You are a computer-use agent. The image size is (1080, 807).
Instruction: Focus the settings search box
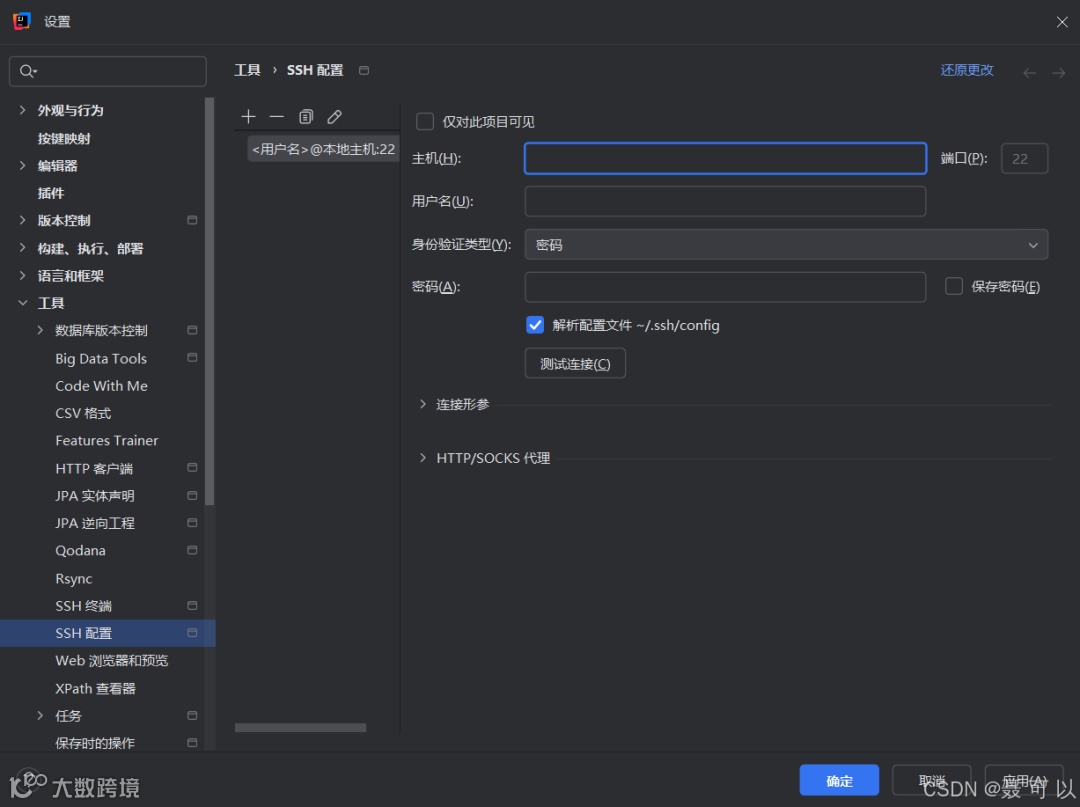point(107,71)
